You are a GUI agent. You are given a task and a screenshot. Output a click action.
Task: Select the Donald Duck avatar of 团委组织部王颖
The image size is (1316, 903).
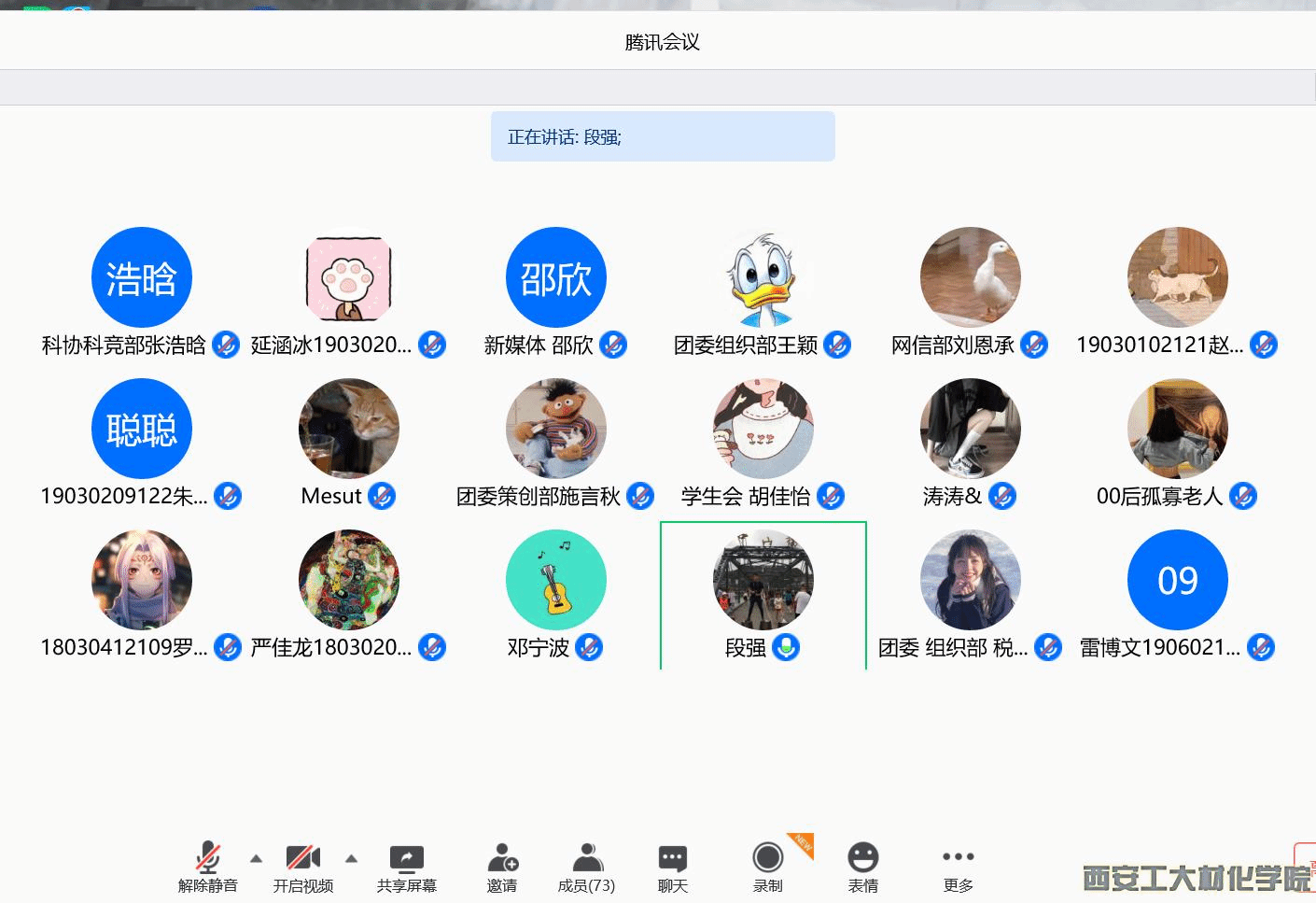click(x=763, y=277)
